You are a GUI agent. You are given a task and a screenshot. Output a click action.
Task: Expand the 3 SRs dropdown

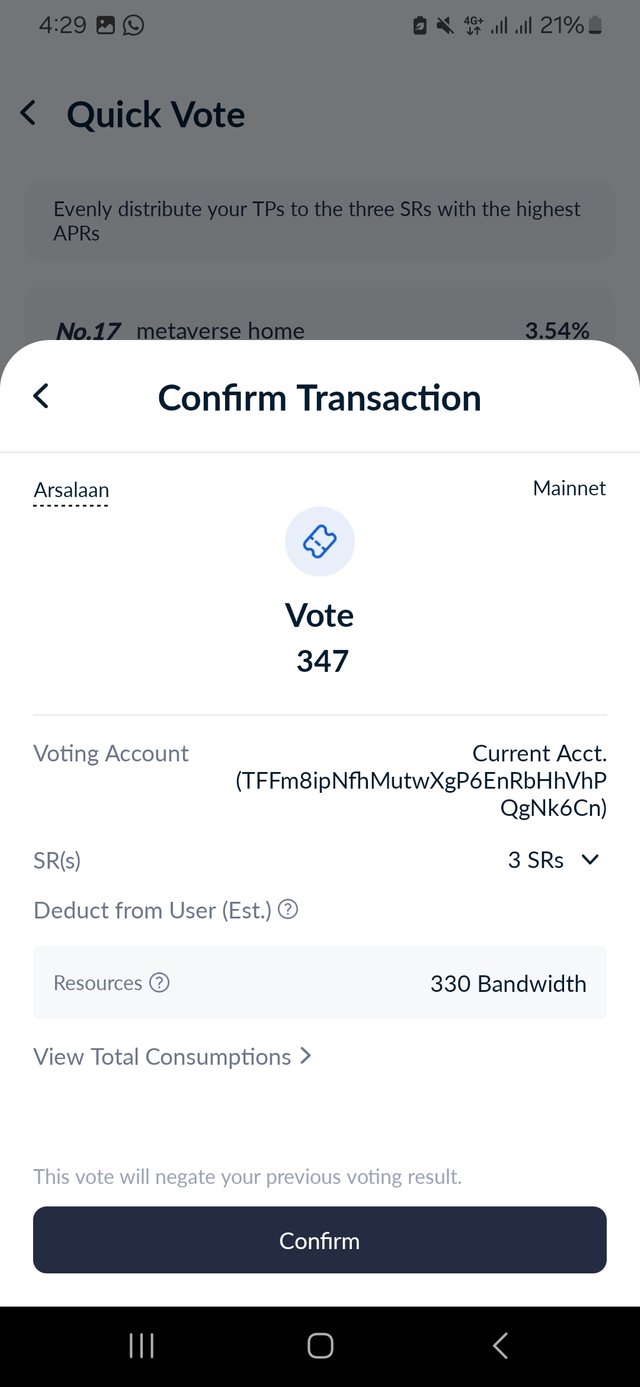(x=553, y=860)
